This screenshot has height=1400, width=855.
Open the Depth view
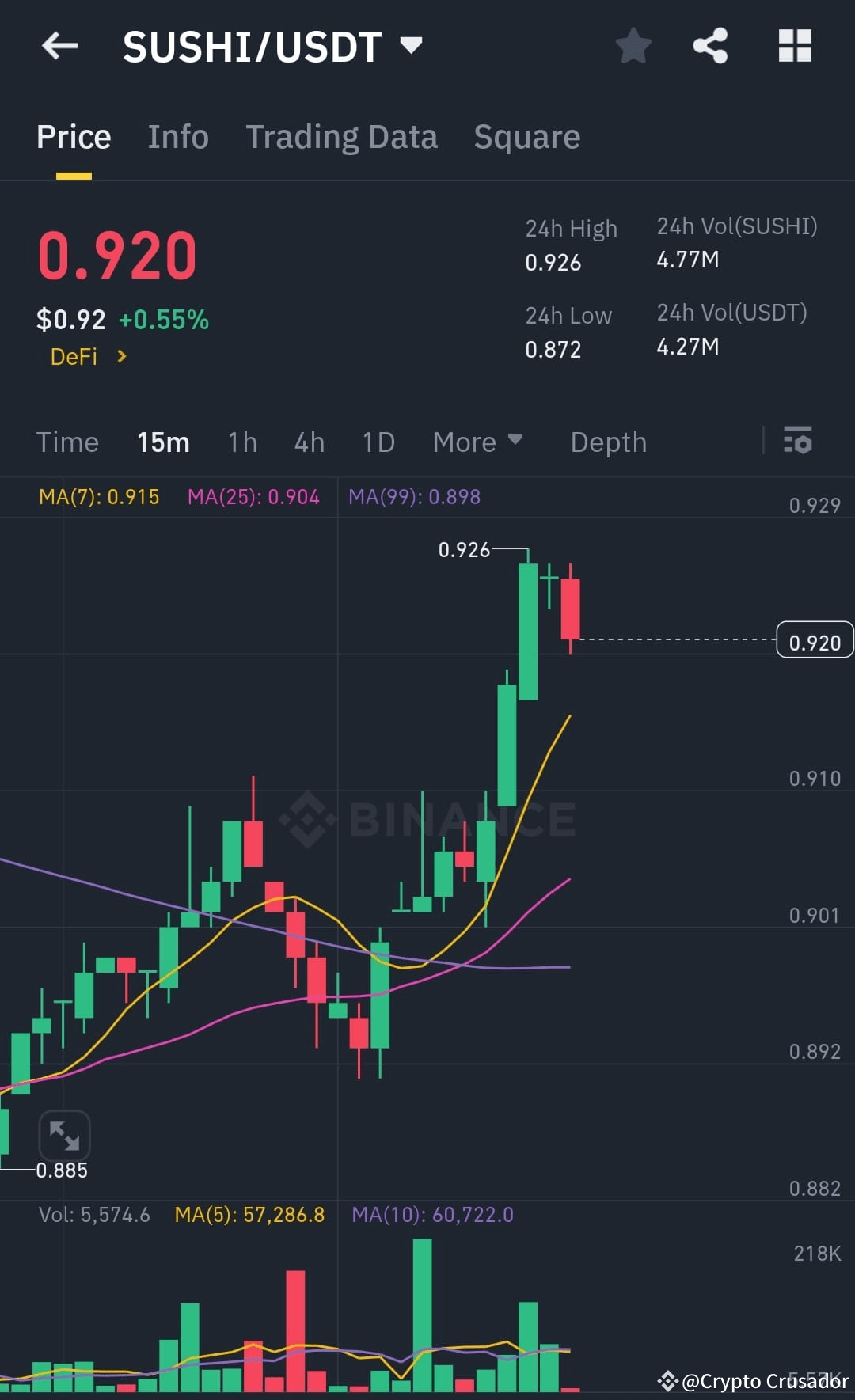point(608,442)
